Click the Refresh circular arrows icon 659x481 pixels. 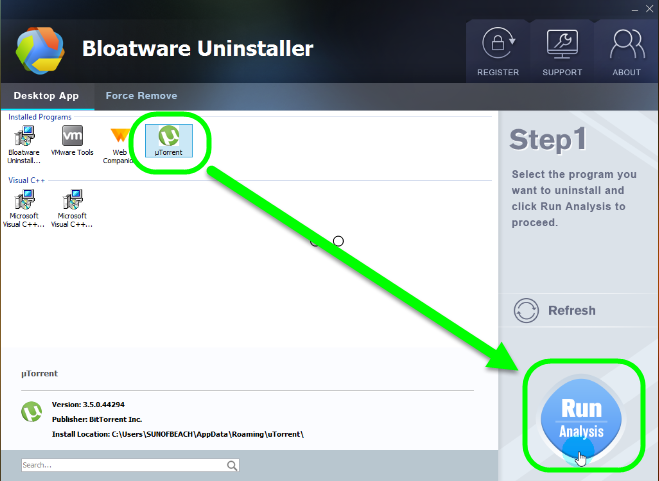coord(526,311)
